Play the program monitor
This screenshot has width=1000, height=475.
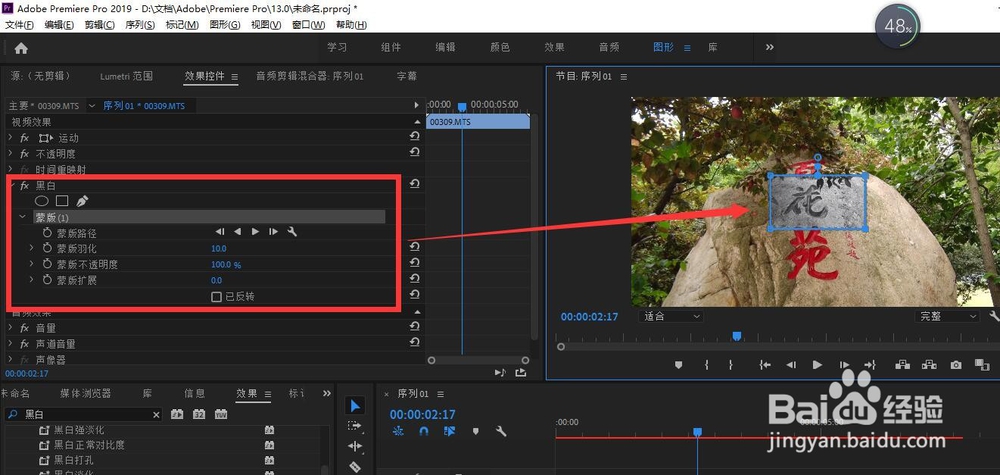[817, 365]
